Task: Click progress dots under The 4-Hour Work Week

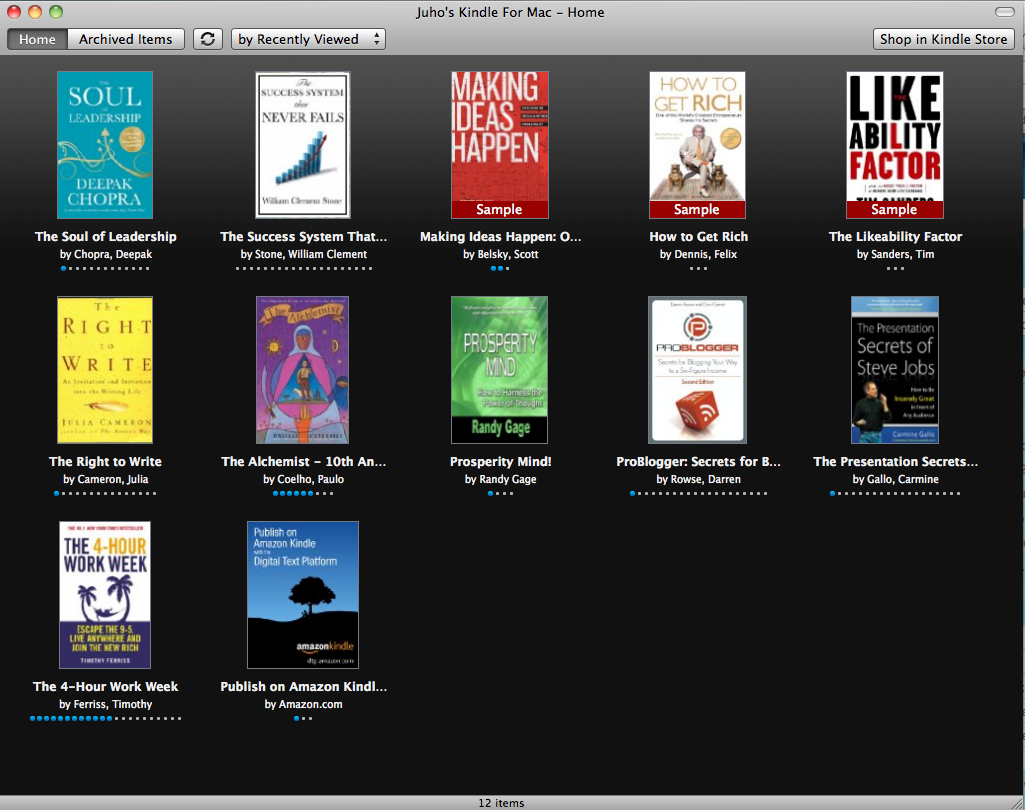Action: pos(105,718)
